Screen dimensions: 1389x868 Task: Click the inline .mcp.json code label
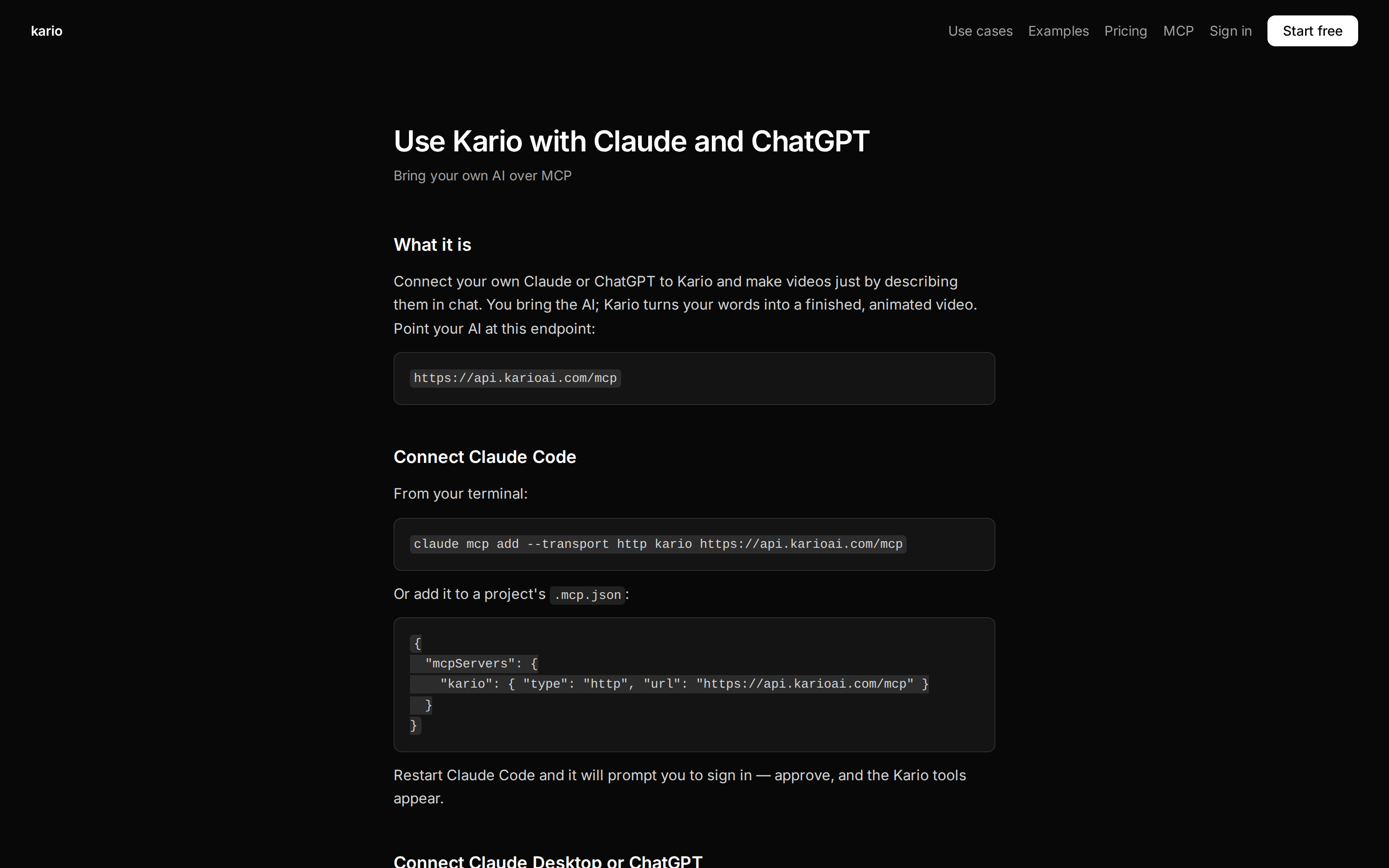click(587, 596)
